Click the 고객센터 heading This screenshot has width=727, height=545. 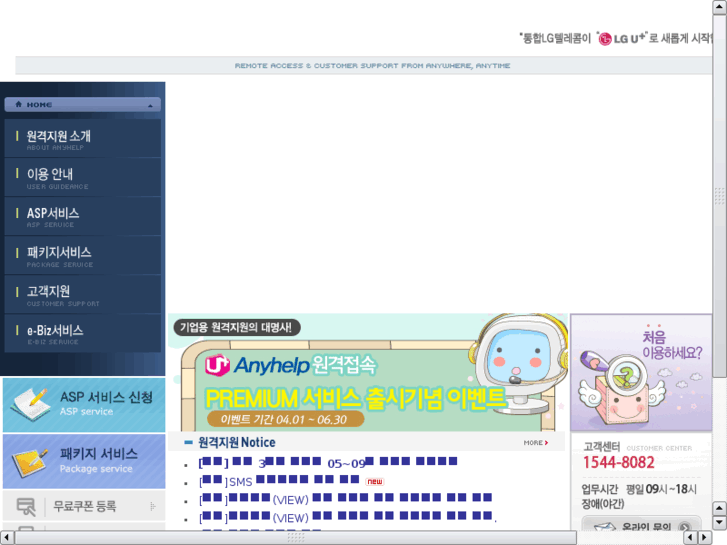click(x=601, y=447)
